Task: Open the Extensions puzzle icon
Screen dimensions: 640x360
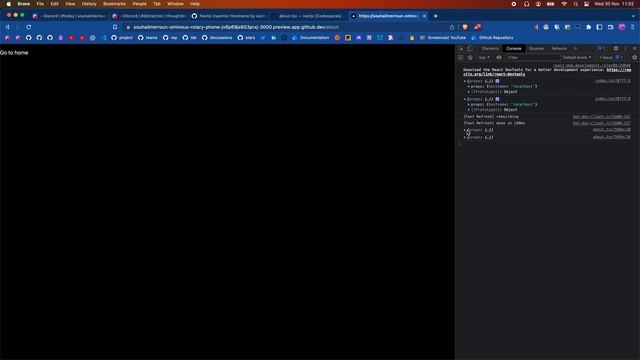Action: tap(588, 27)
